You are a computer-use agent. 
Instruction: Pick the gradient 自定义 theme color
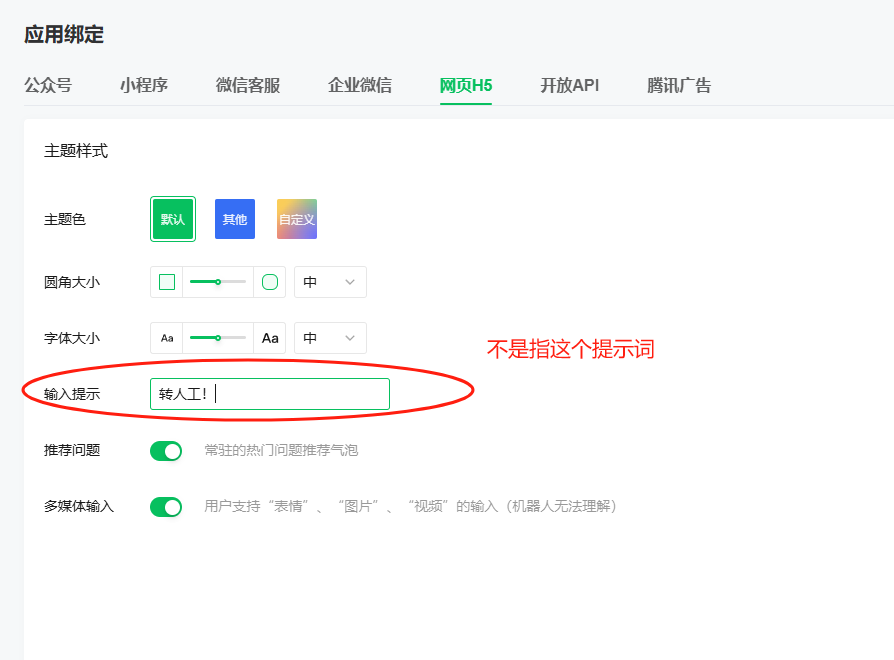pyautogui.click(x=297, y=219)
